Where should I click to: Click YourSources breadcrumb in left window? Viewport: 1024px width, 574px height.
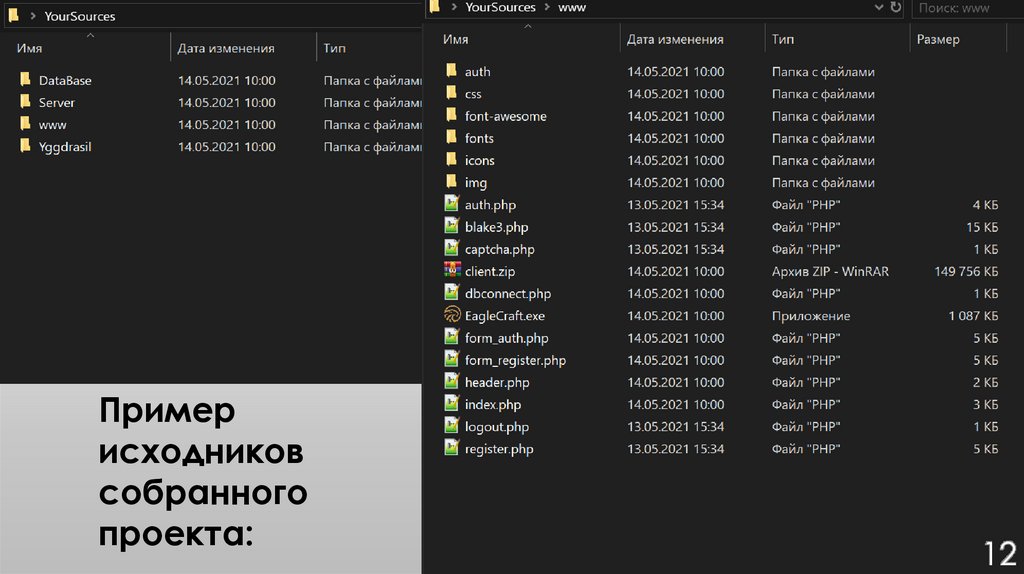click(80, 16)
